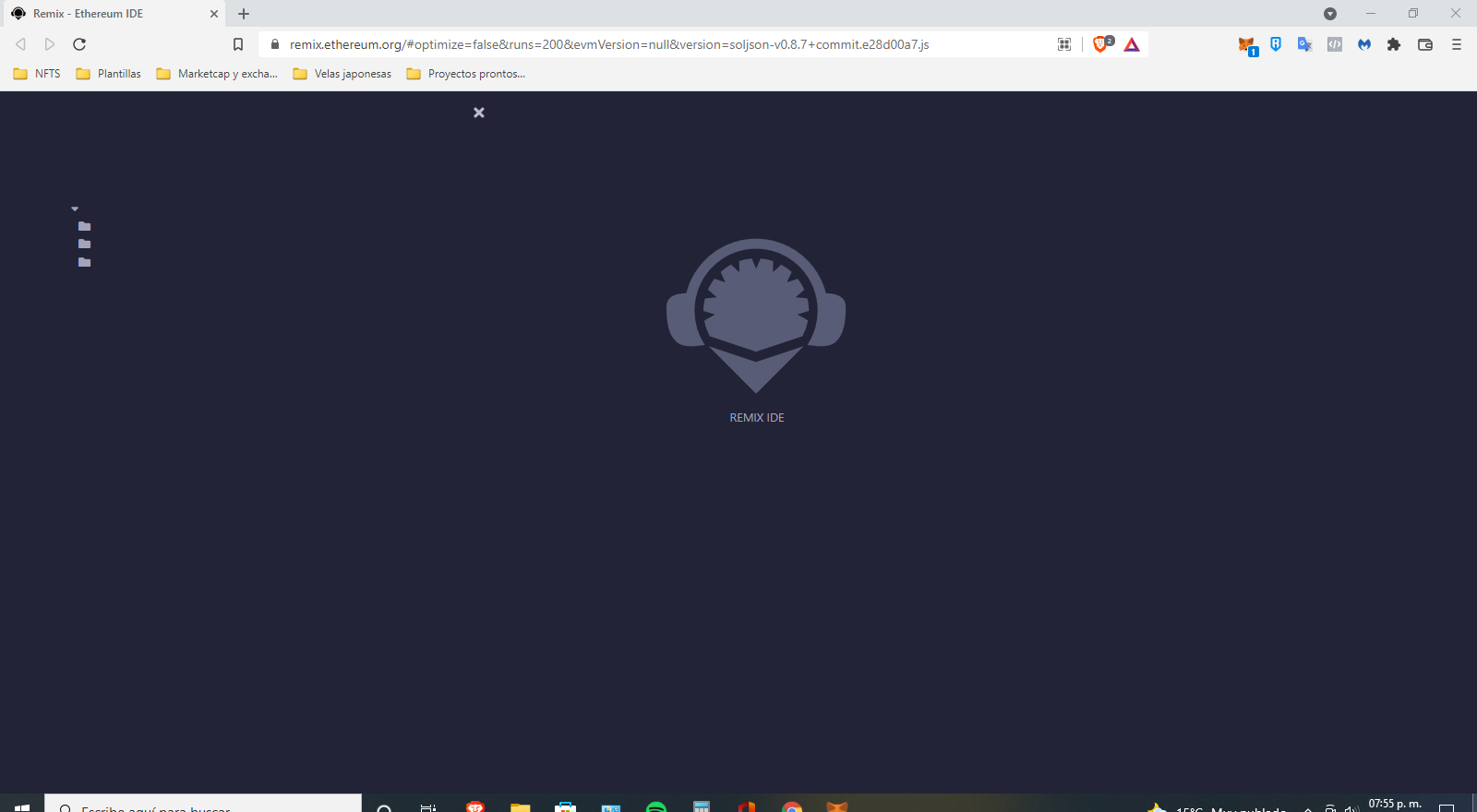
Task: Open the browser hamburger menu
Action: click(x=1457, y=44)
